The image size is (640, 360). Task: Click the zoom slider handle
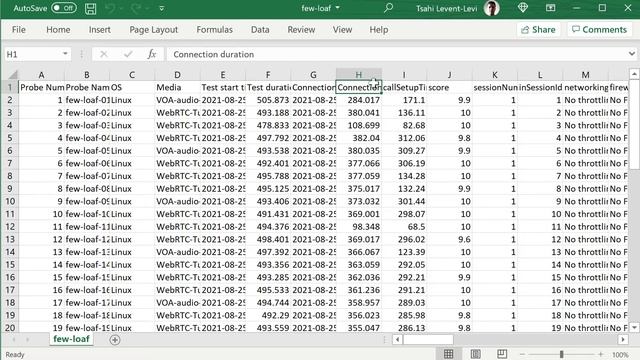click(562, 354)
